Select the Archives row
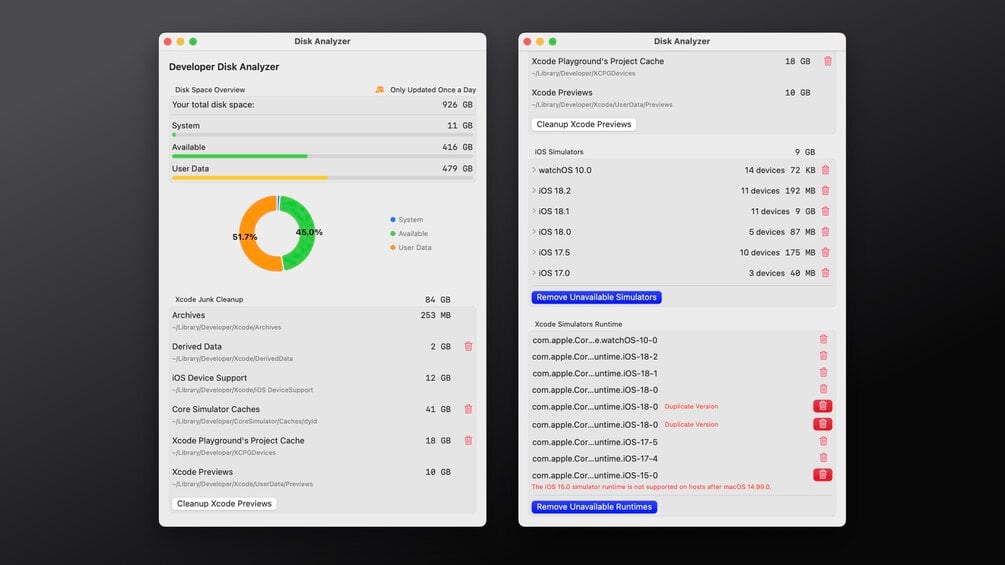 point(322,321)
